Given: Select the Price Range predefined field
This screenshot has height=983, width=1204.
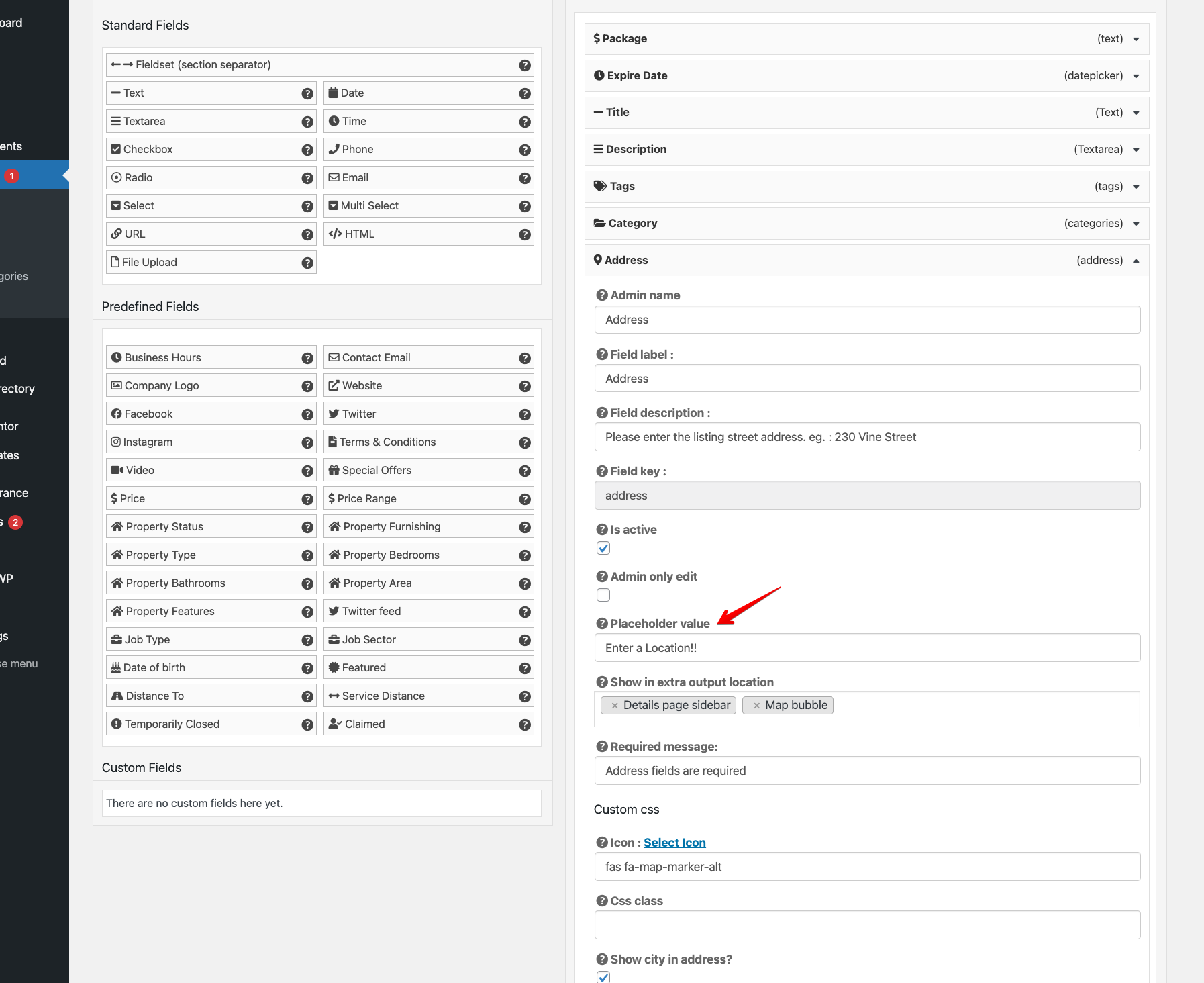Looking at the screenshot, I should [x=428, y=498].
